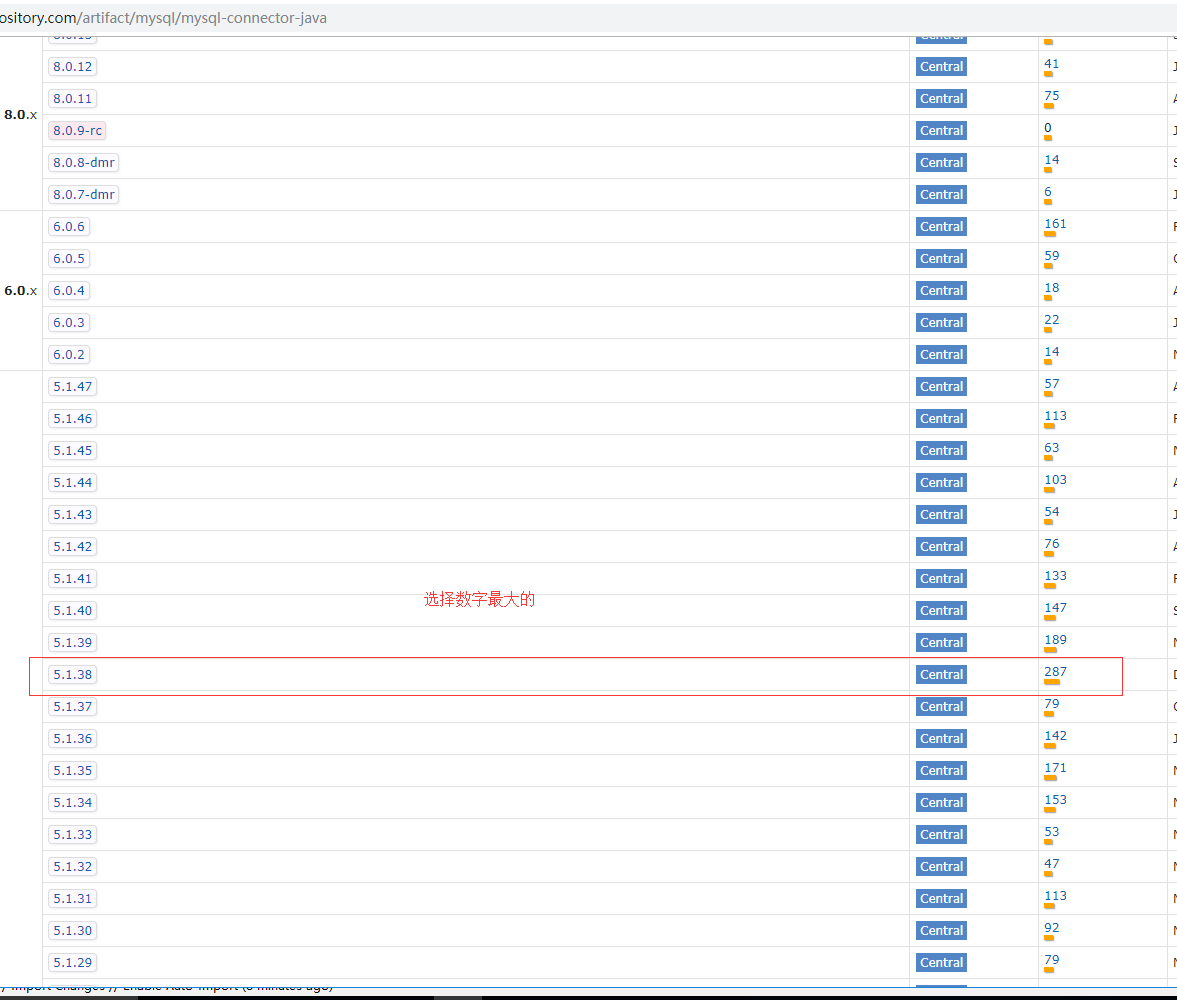
Task: Open version 6.0.5 link
Action: click(x=69, y=258)
